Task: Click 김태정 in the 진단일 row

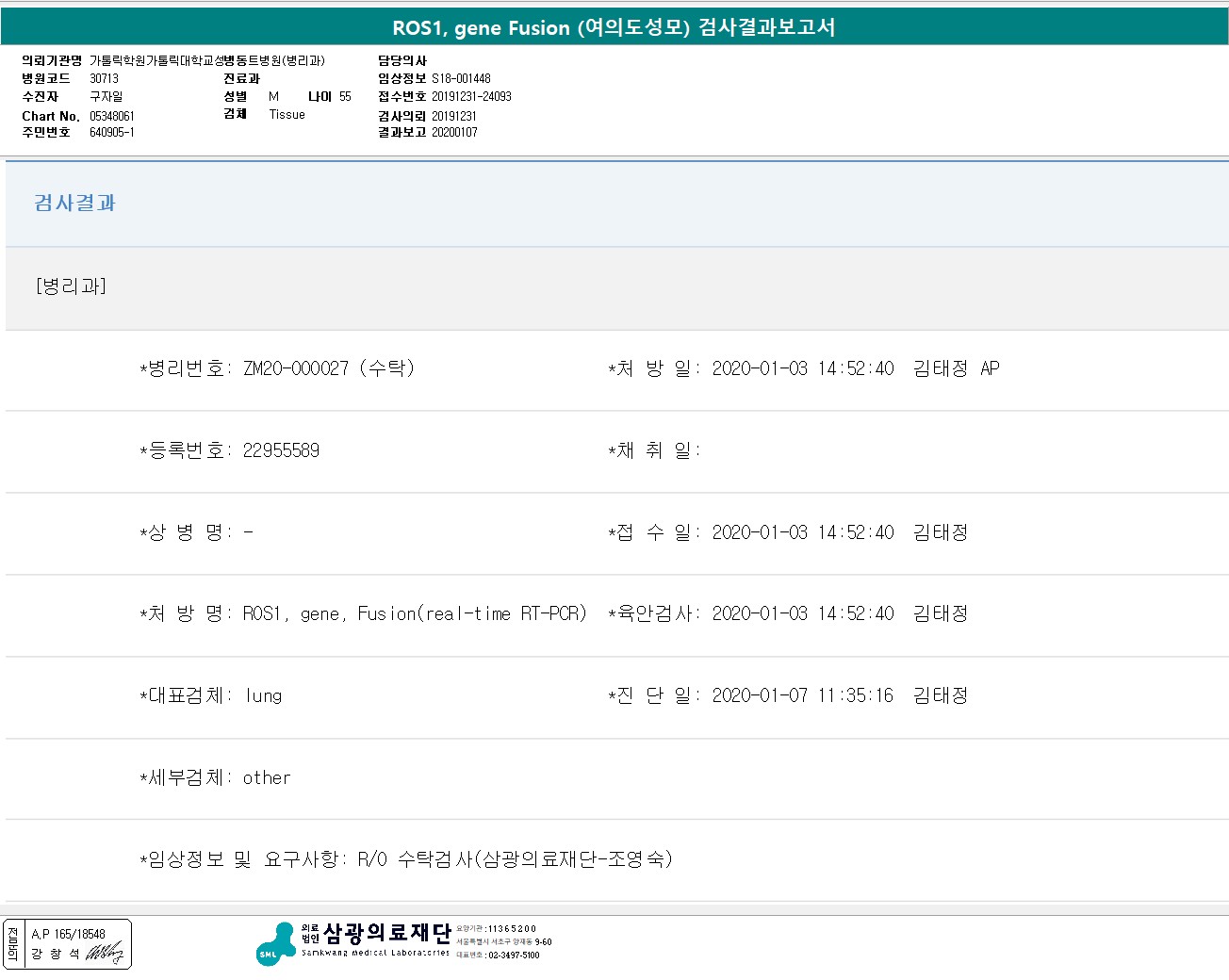Action: click(941, 695)
